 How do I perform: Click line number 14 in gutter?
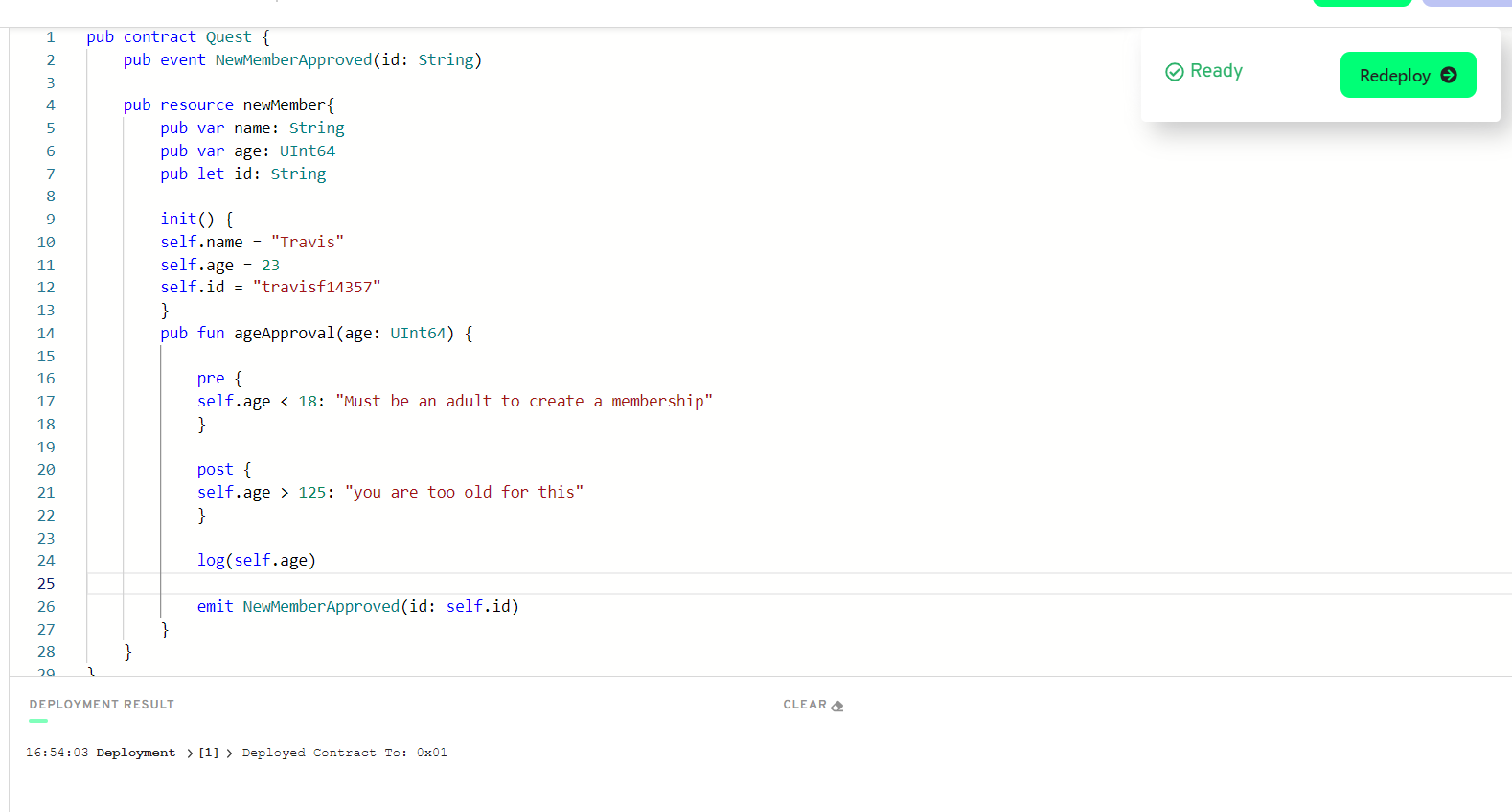point(46,334)
